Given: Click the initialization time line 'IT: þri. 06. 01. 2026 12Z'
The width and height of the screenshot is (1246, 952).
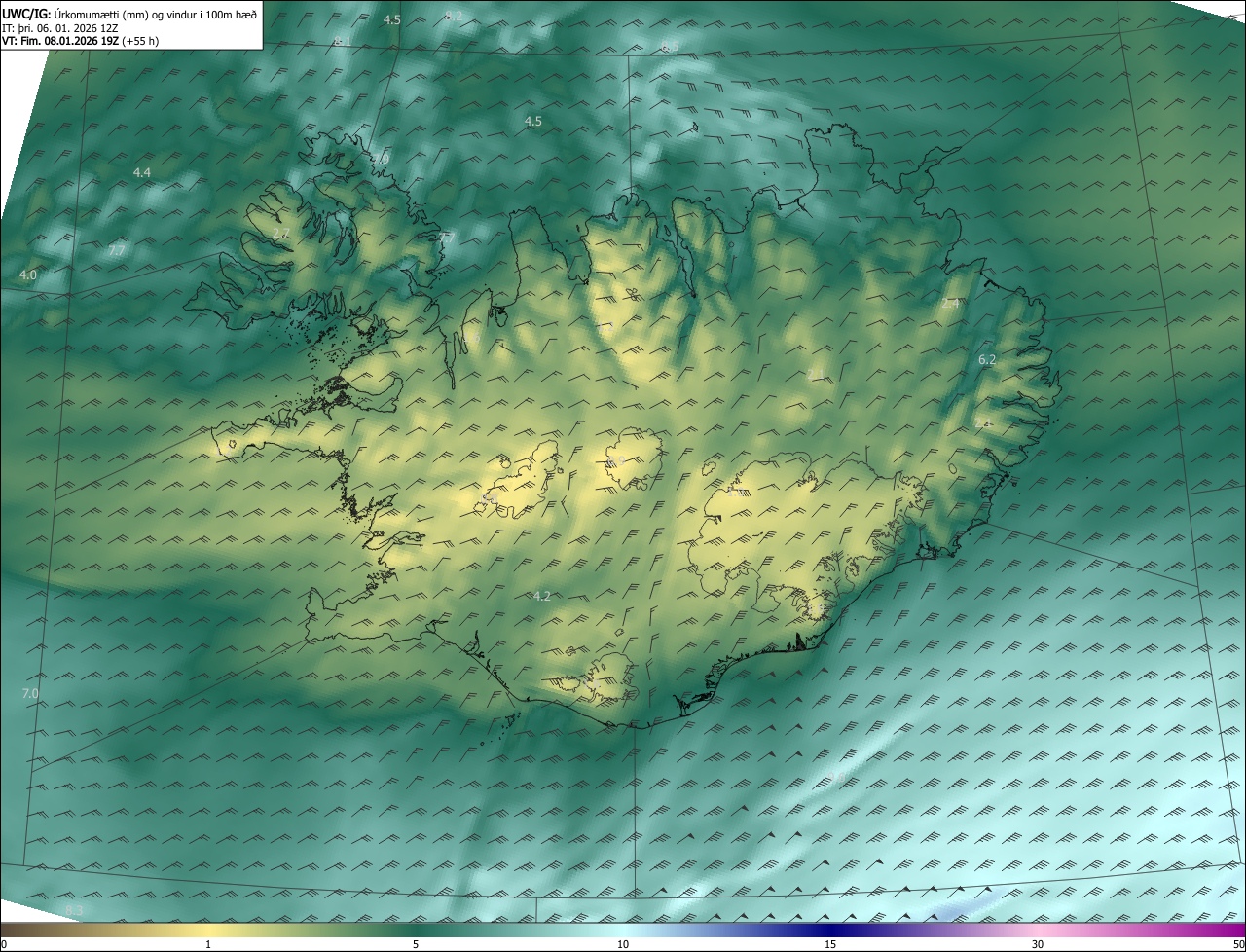Looking at the screenshot, I should click(x=60, y=28).
